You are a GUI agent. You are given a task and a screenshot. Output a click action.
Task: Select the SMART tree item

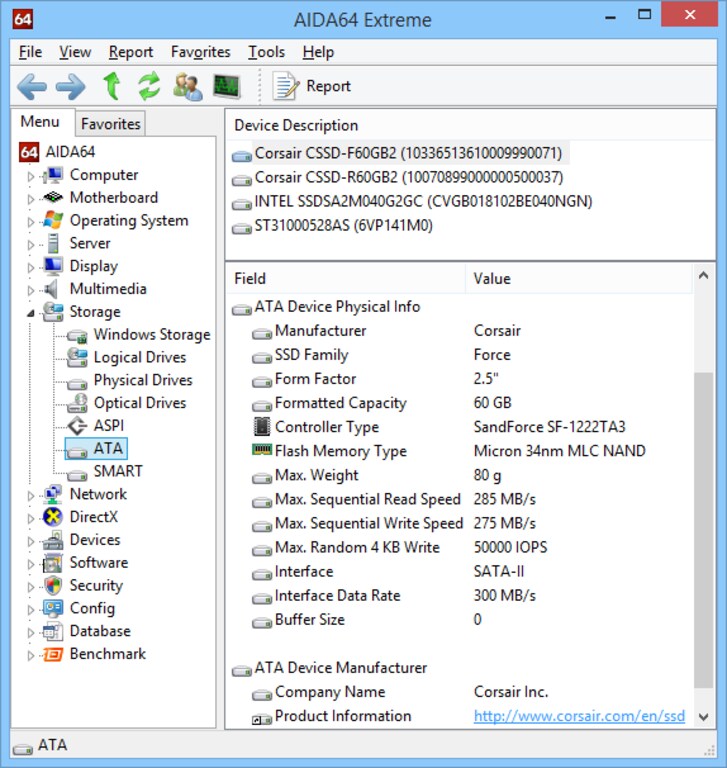coord(117,471)
